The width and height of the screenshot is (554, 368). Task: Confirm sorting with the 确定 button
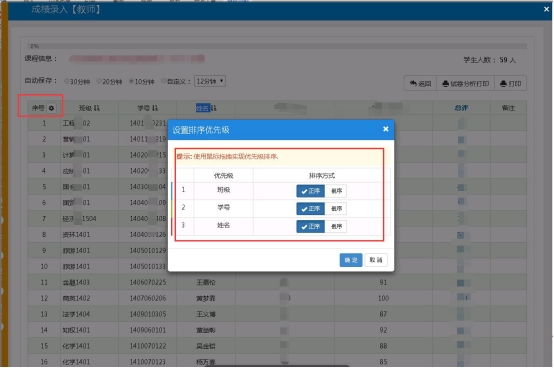[351, 260]
